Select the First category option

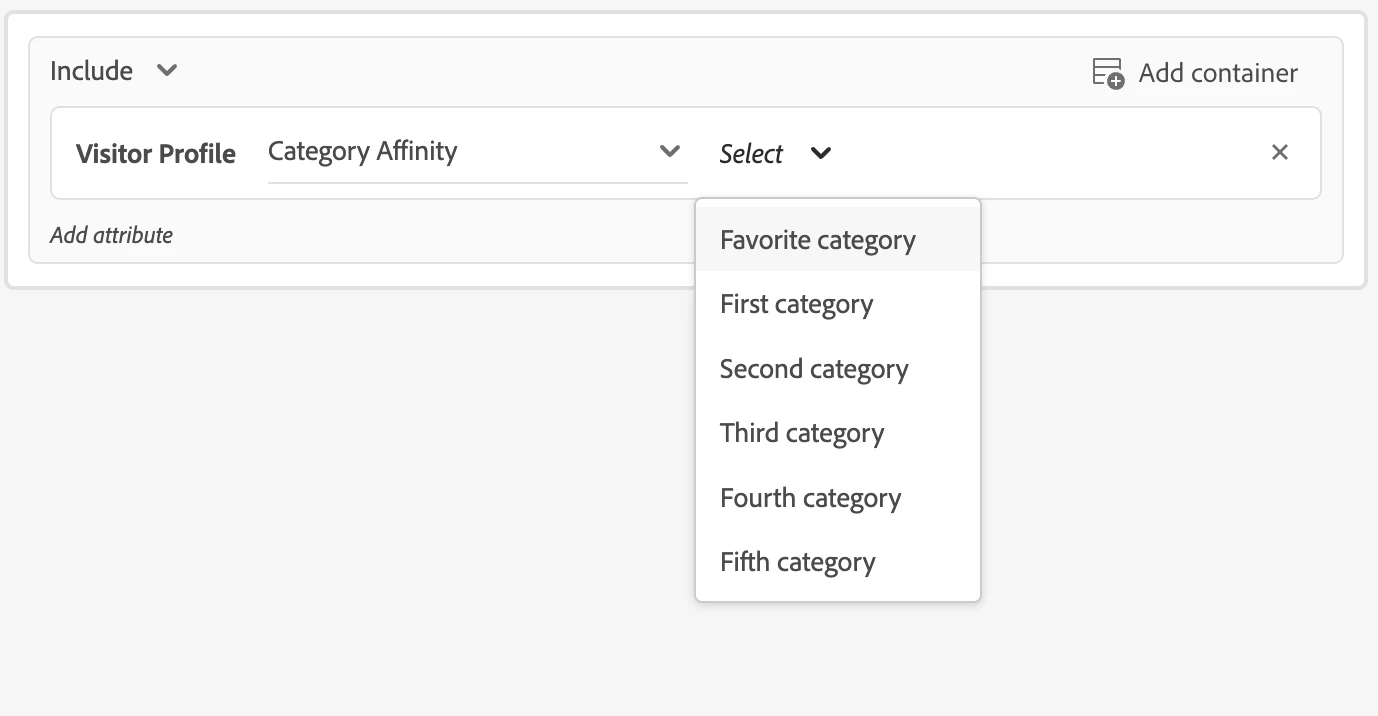pos(796,304)
